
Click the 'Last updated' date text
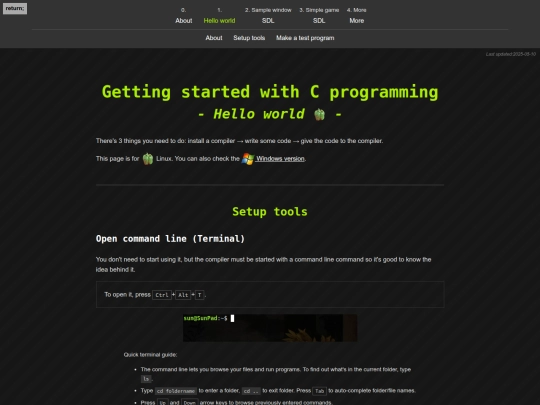coord(511,54)
